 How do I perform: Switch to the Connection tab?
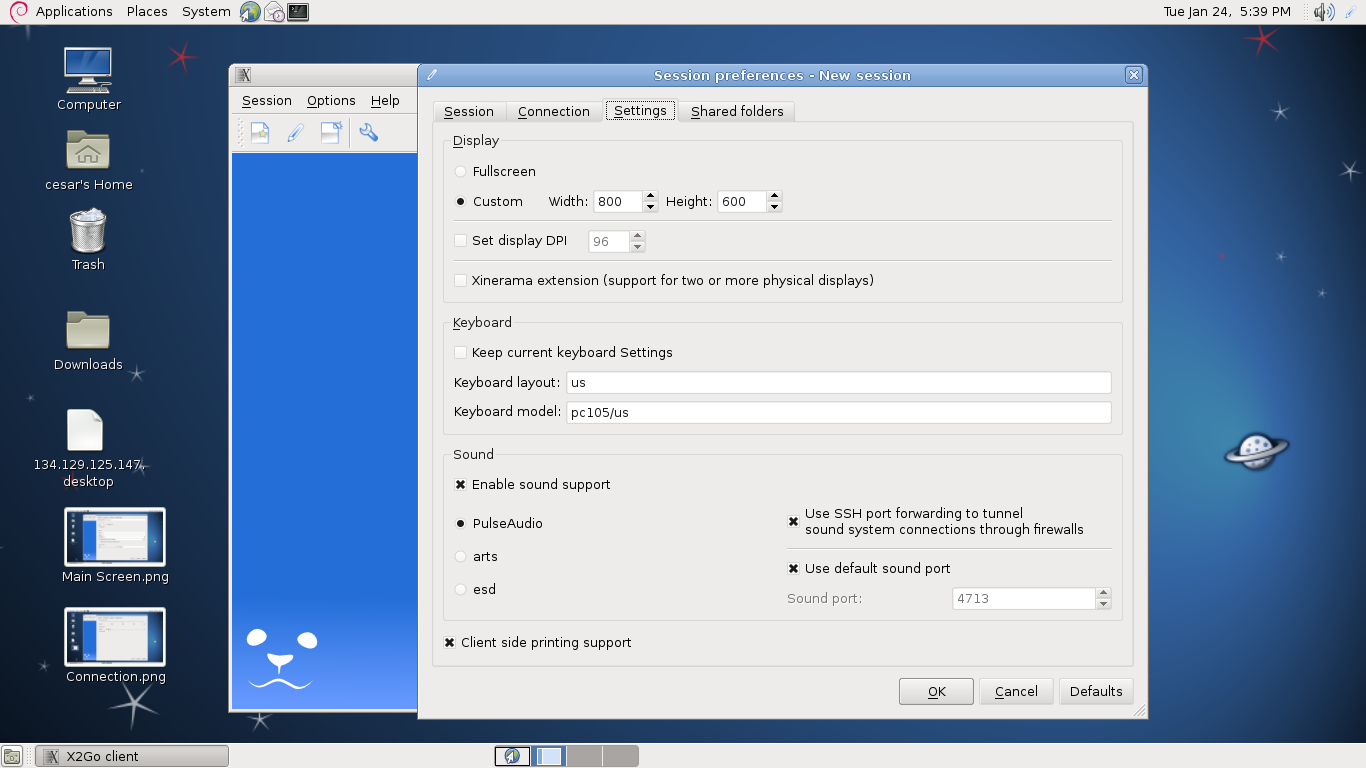coord(553,112)
